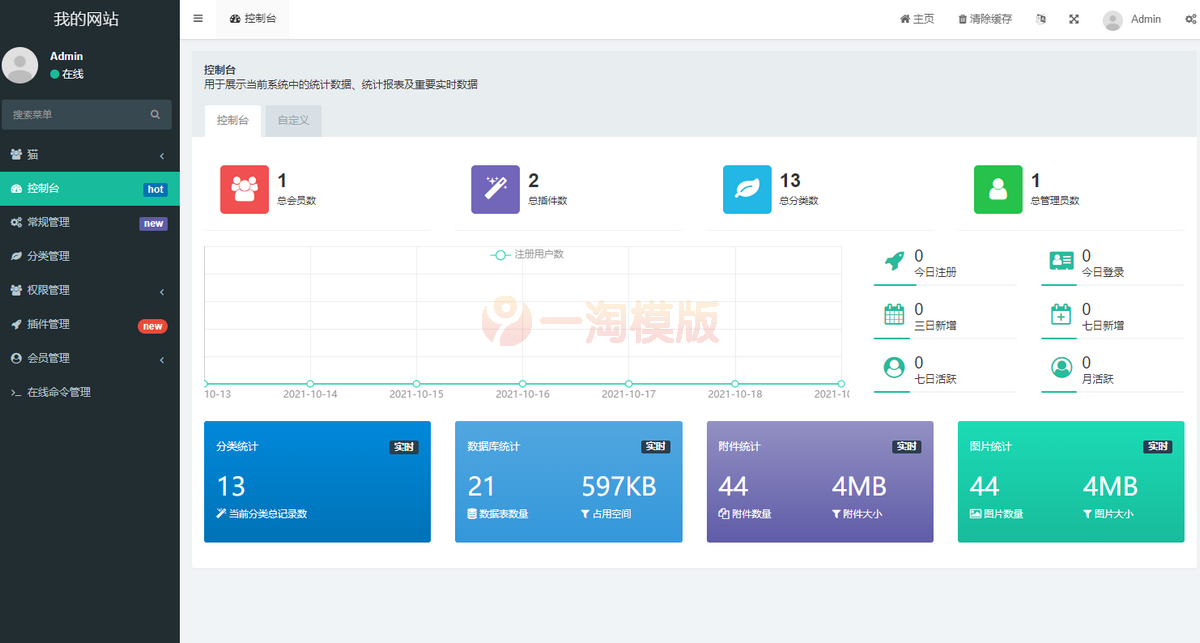This screenshot has height=643, width=1200.
Task: Click the fullscreen toggle icon in top bar
Action: coord(1073,18)
